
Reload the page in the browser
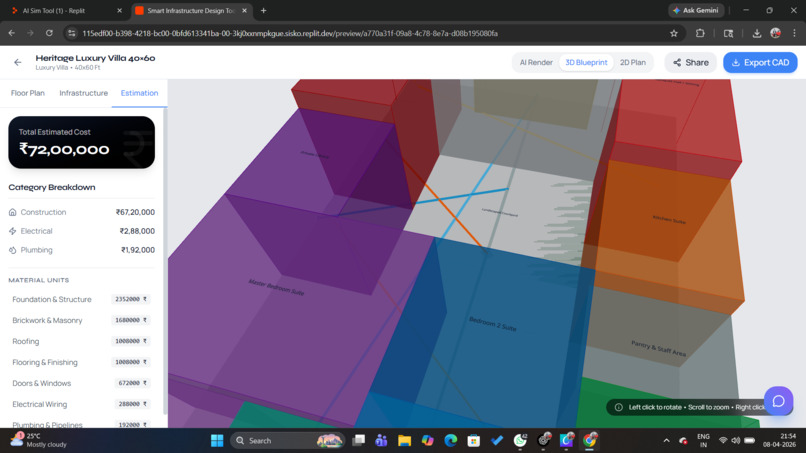tap(49, 33)
